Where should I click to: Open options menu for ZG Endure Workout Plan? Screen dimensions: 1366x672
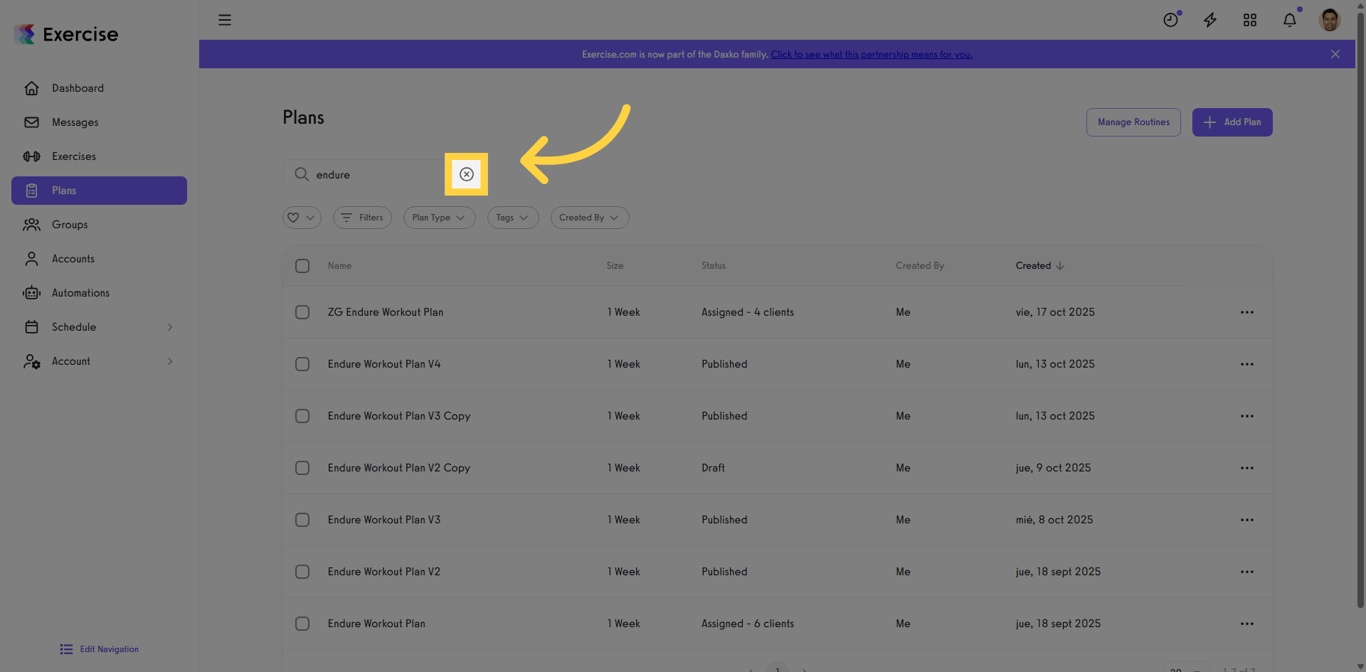1246,312
